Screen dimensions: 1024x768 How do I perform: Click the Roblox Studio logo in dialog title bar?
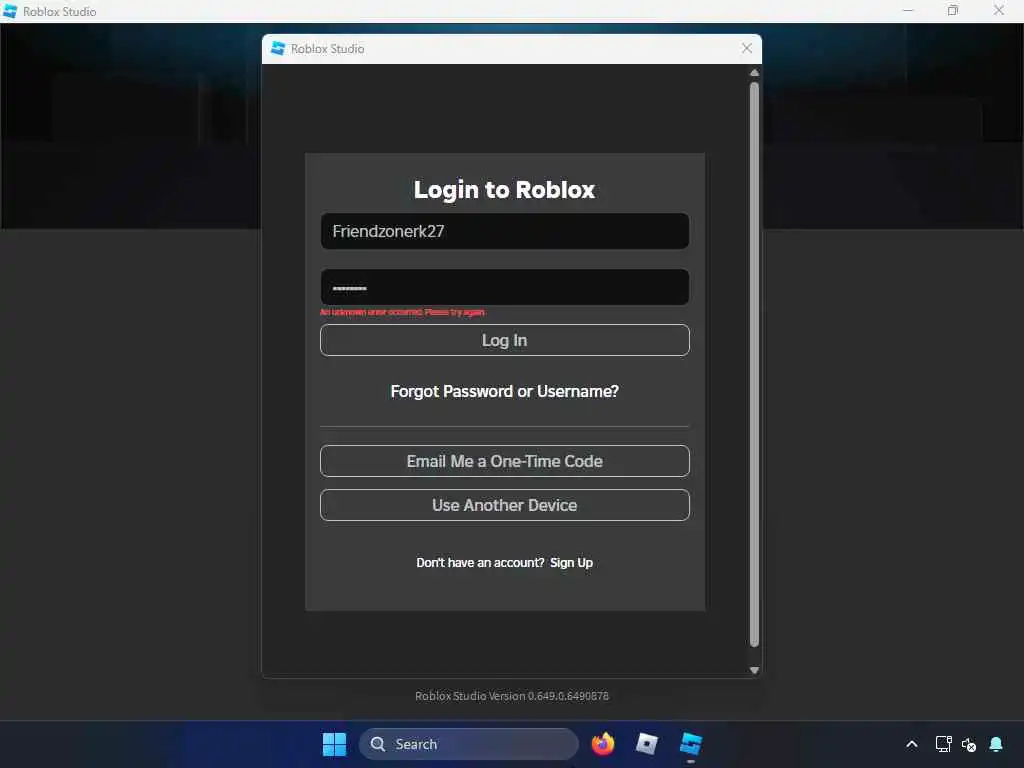(x=278, y=48)
